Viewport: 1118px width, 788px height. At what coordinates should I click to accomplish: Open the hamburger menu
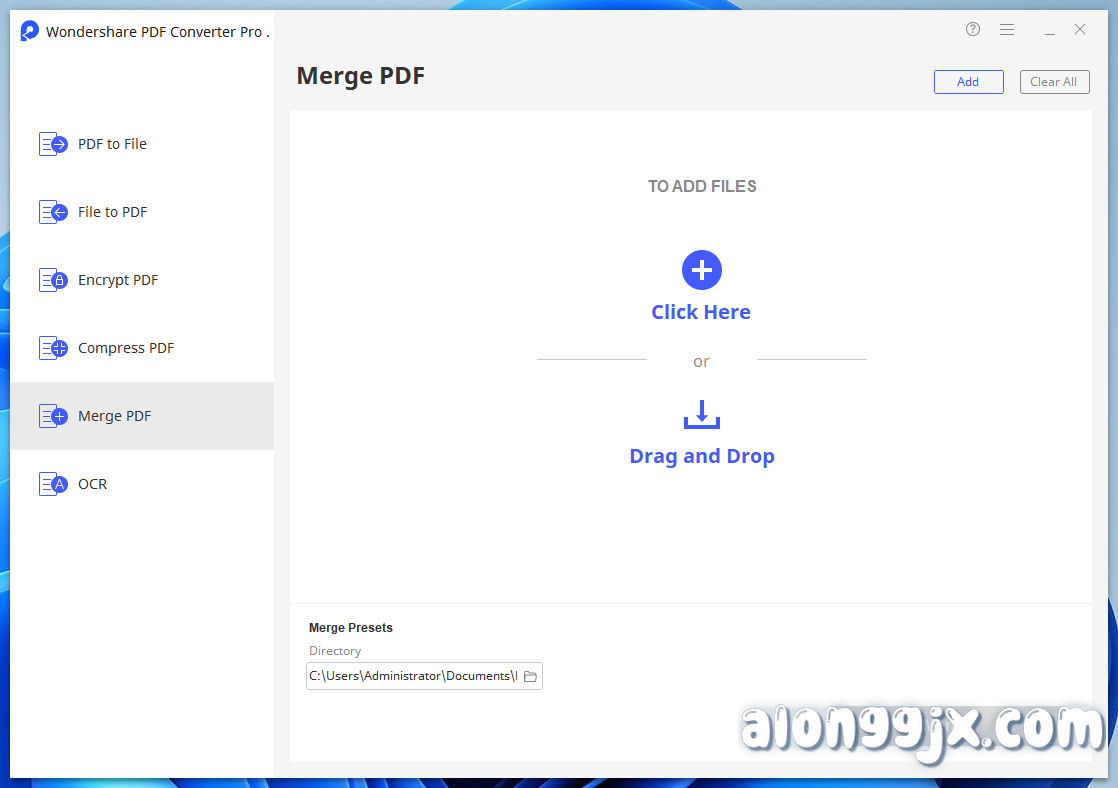click(x=1007, y=29)
